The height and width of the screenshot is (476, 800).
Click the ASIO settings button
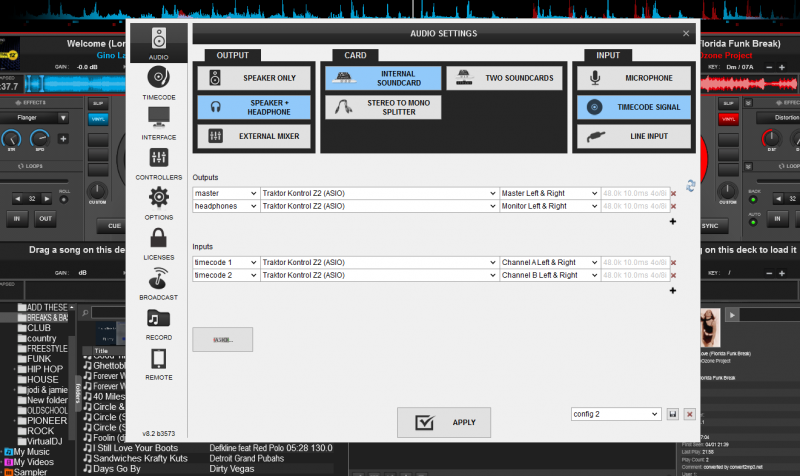222,339
